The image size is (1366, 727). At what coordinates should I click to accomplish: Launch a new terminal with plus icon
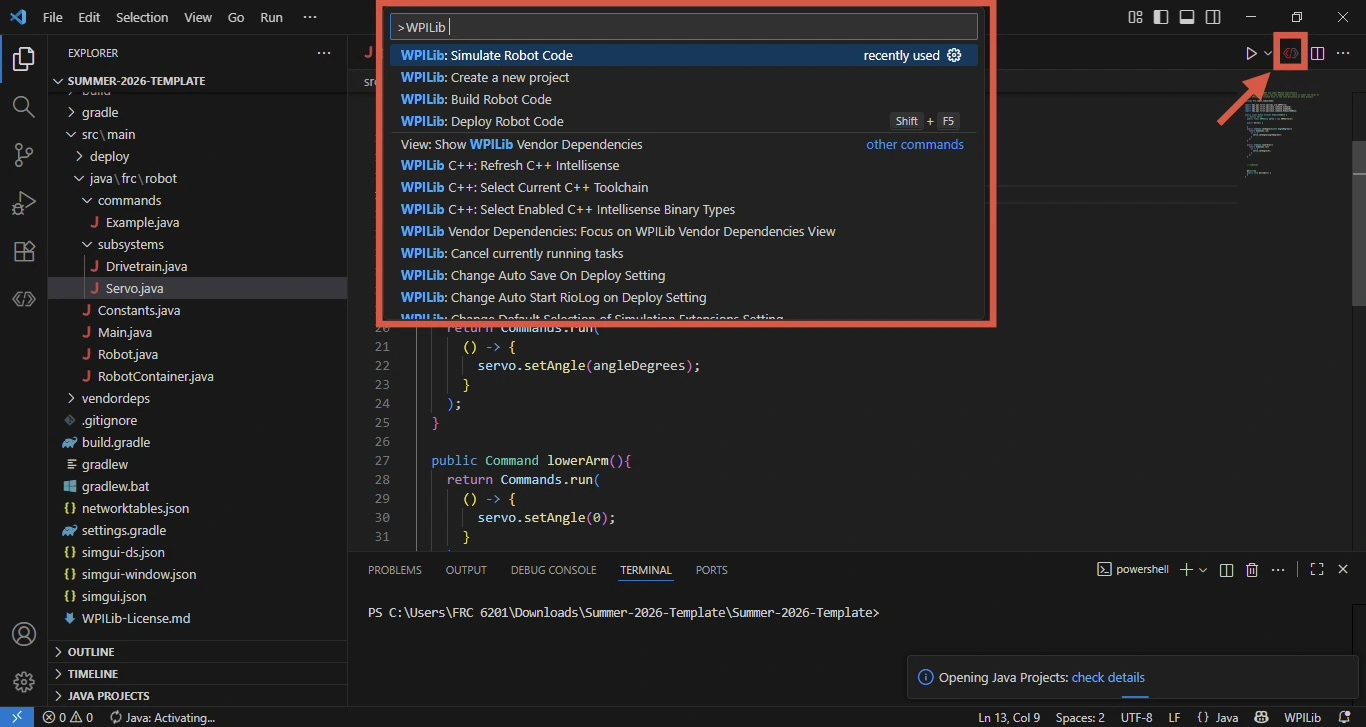click(x=1186, y=569)
